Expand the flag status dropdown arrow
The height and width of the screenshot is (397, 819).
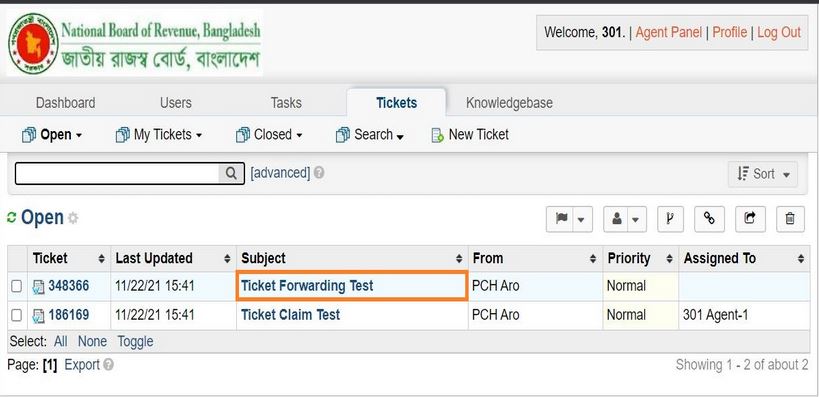click(x=582, y=219)
